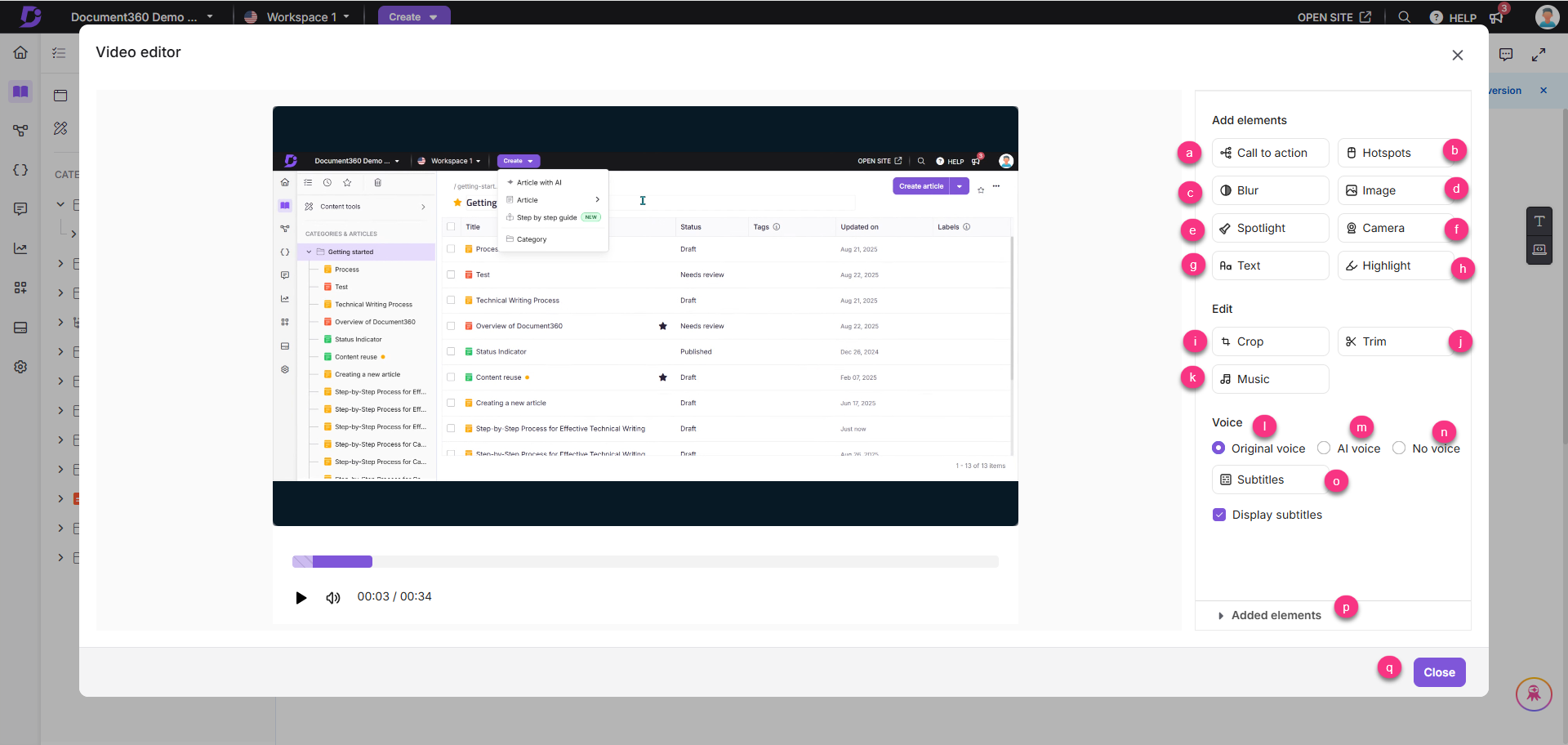Add a Spotlight element
This screenshot has width=1568, height=745.
1270,228
